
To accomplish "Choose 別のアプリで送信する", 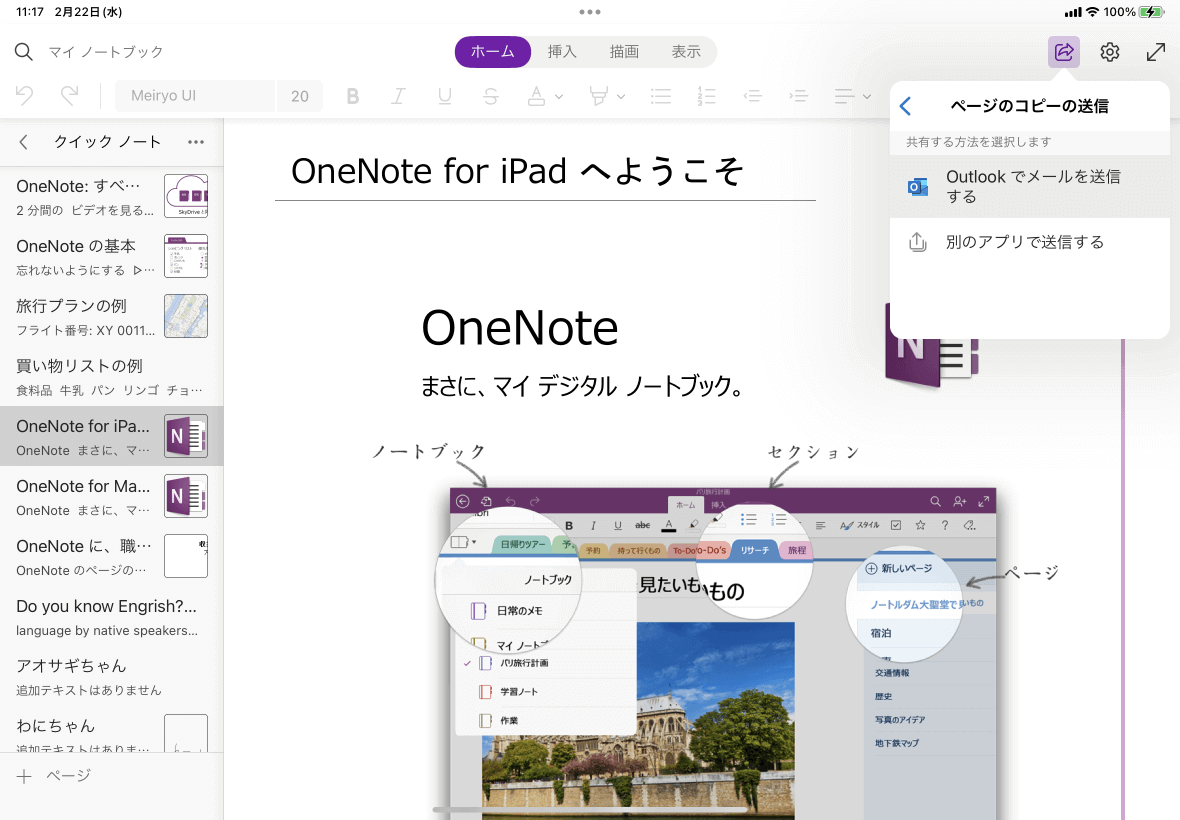I will pos(1029,242).
